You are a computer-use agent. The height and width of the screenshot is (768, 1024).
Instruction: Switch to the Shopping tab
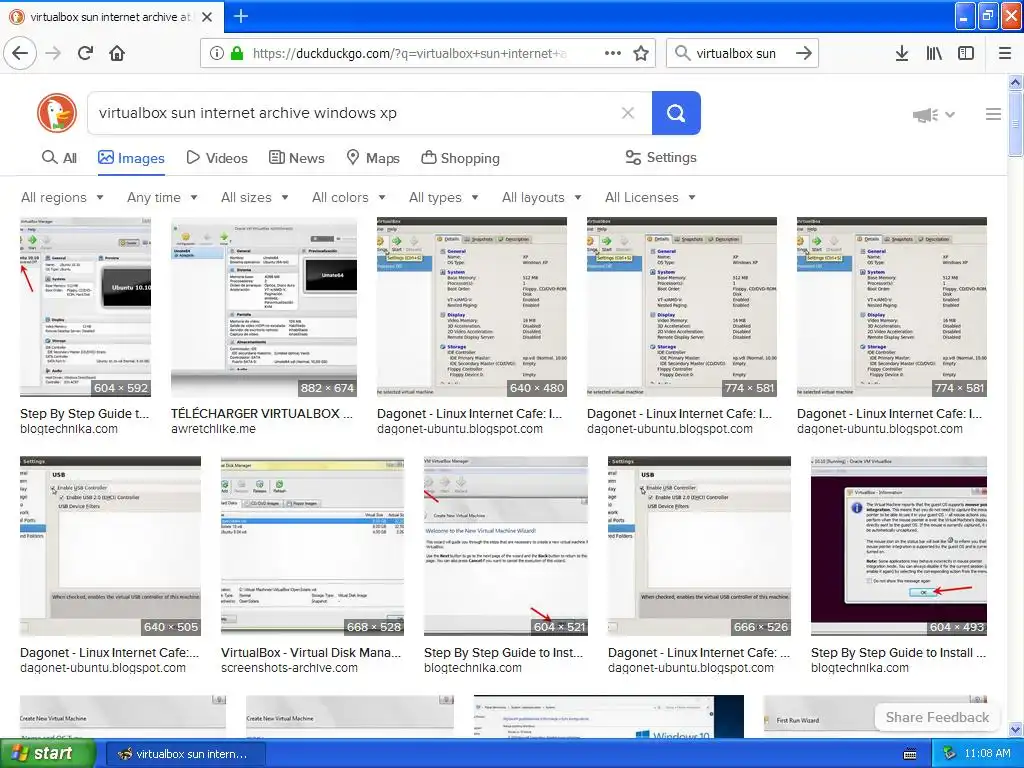[x=460, y=158]
